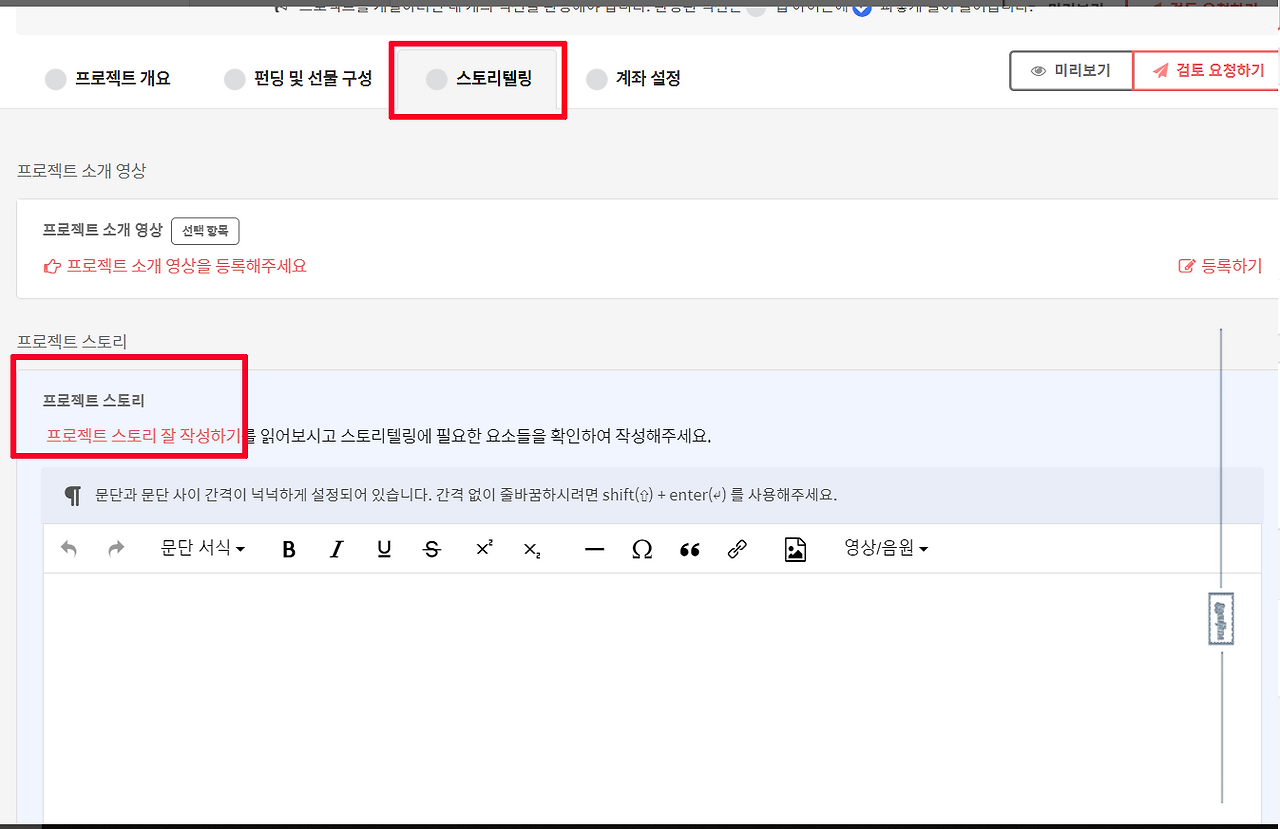Toggle superscript formatting
The width and height of the screenshot is (1280, 829).
tap(484, 548)
